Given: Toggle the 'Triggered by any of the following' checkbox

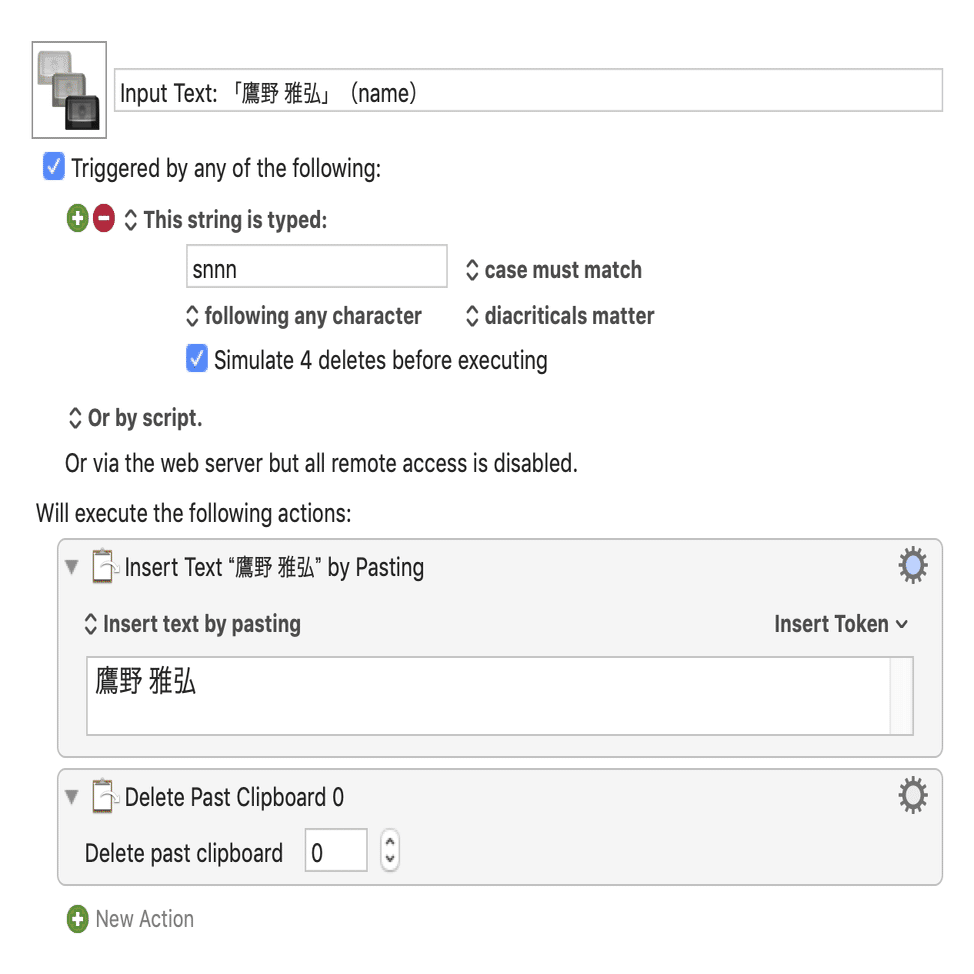Looking at the screenshot, I should pos(54,167).
